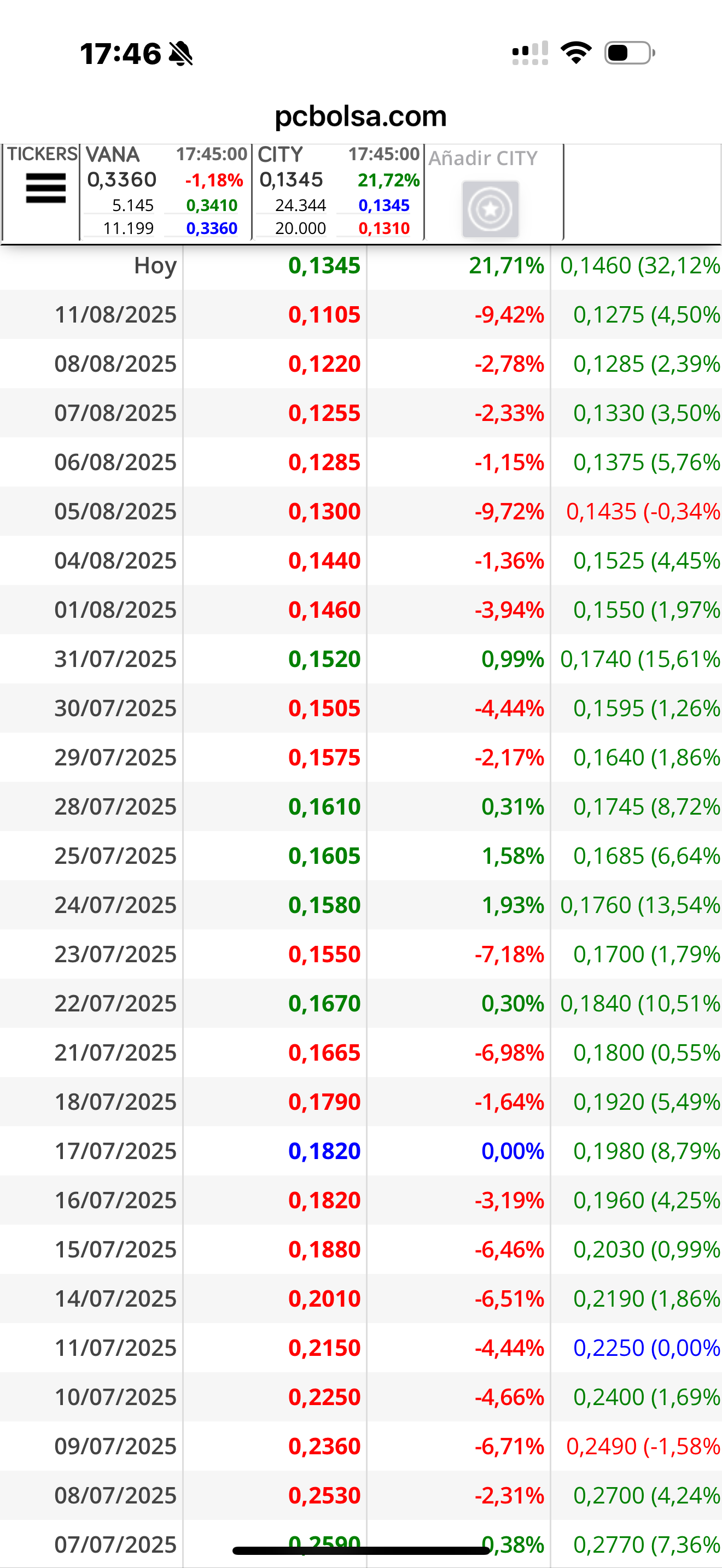Select the Hoy row in history table

tap(361, 265)
